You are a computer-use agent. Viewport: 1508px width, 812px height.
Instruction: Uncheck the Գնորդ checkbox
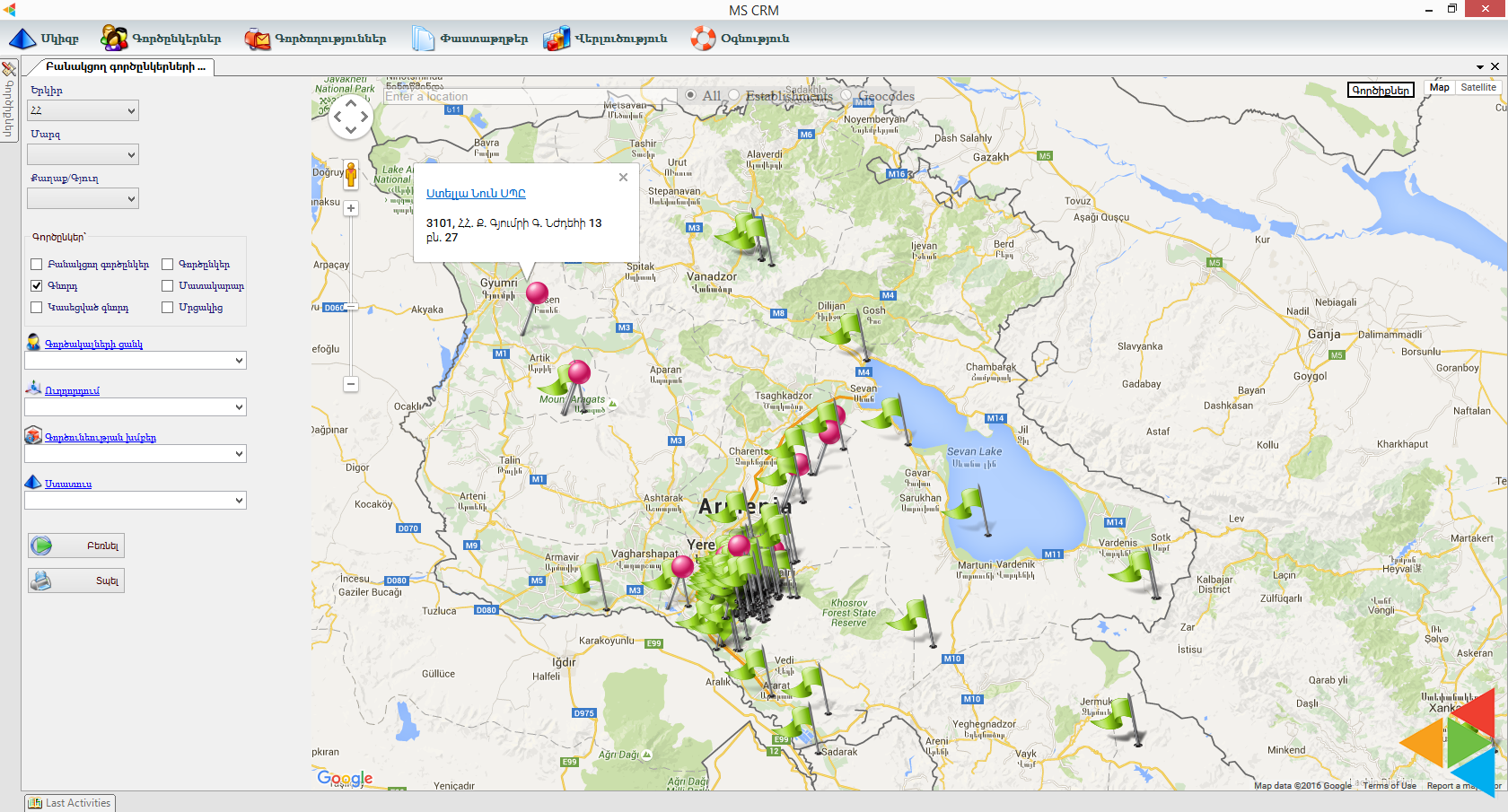[x=37, y=286]
